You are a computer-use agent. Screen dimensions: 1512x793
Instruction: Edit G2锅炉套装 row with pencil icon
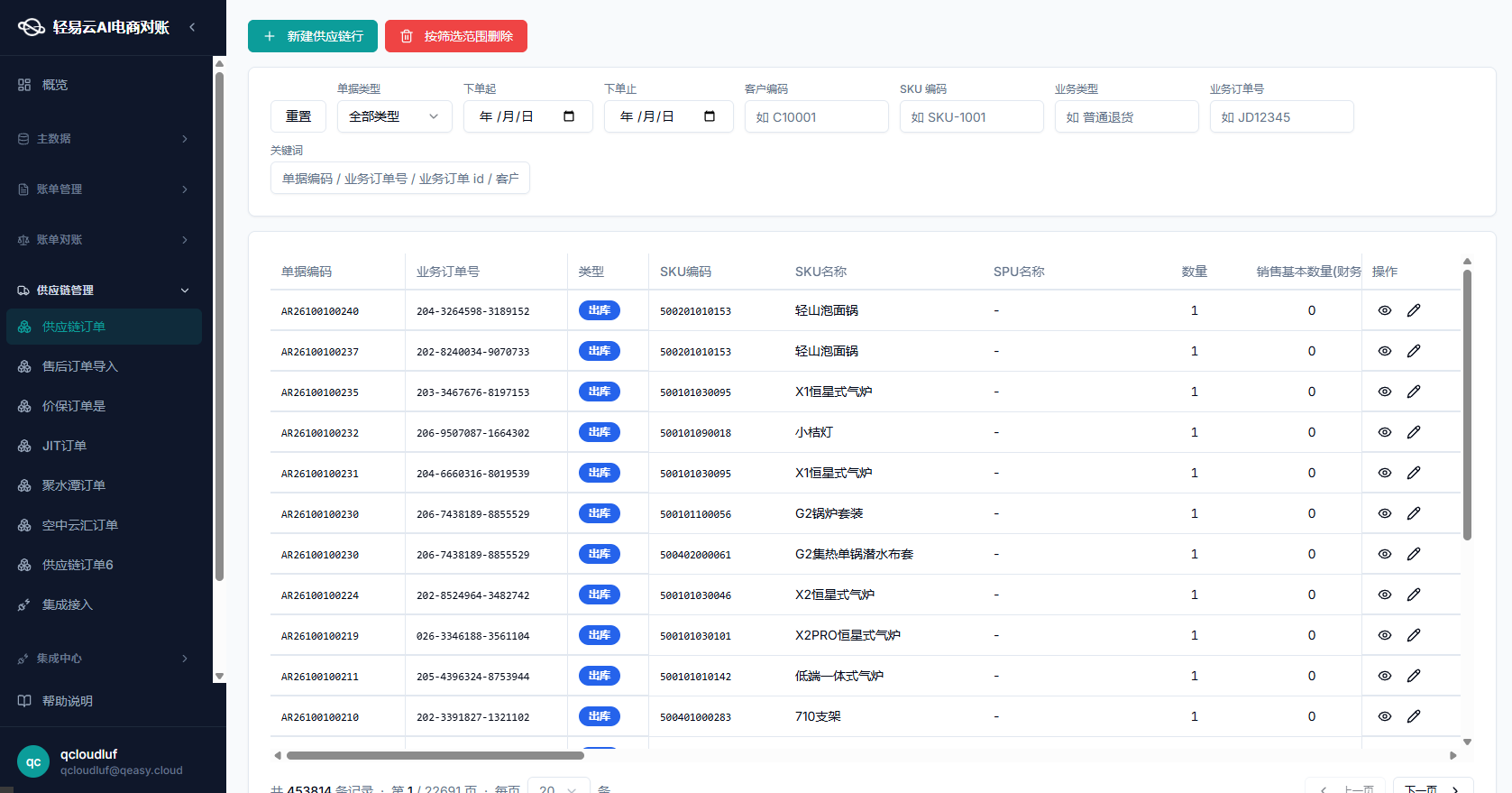point(1414,513)
